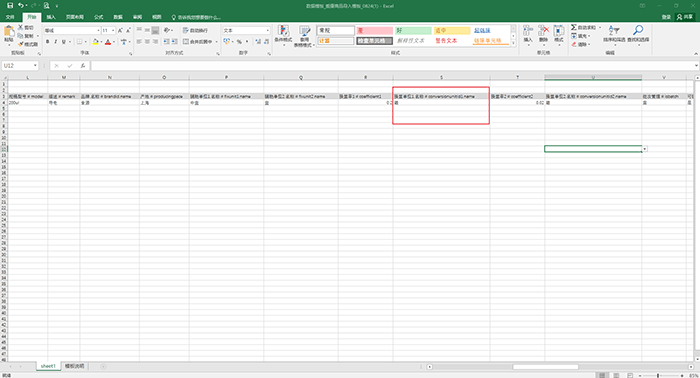Open Find and Select magnifier menu
Screen dimensions: 700x378
638,35
